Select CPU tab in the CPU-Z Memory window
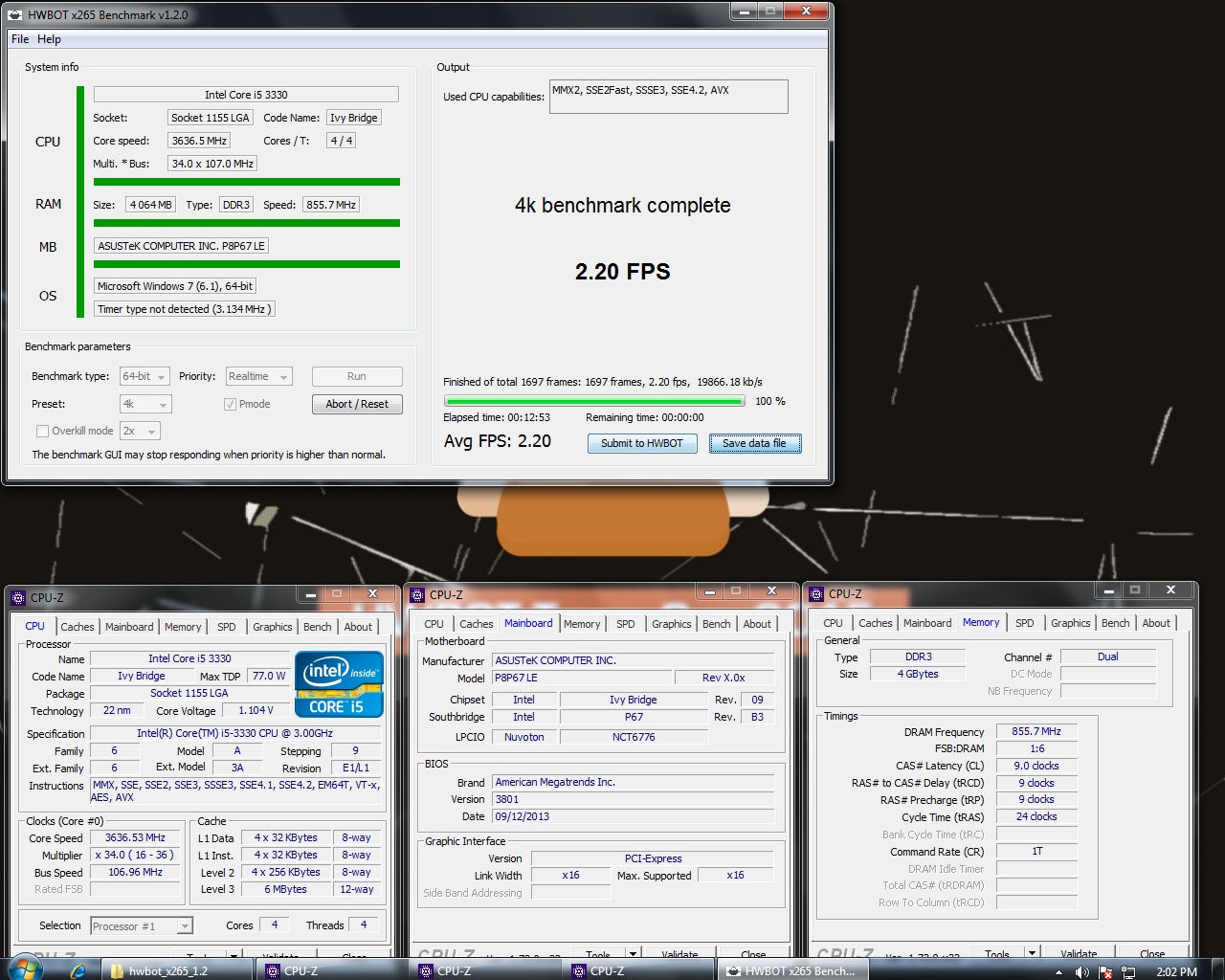The height and width of the screenshot is (980, 1225). (833, 623)
